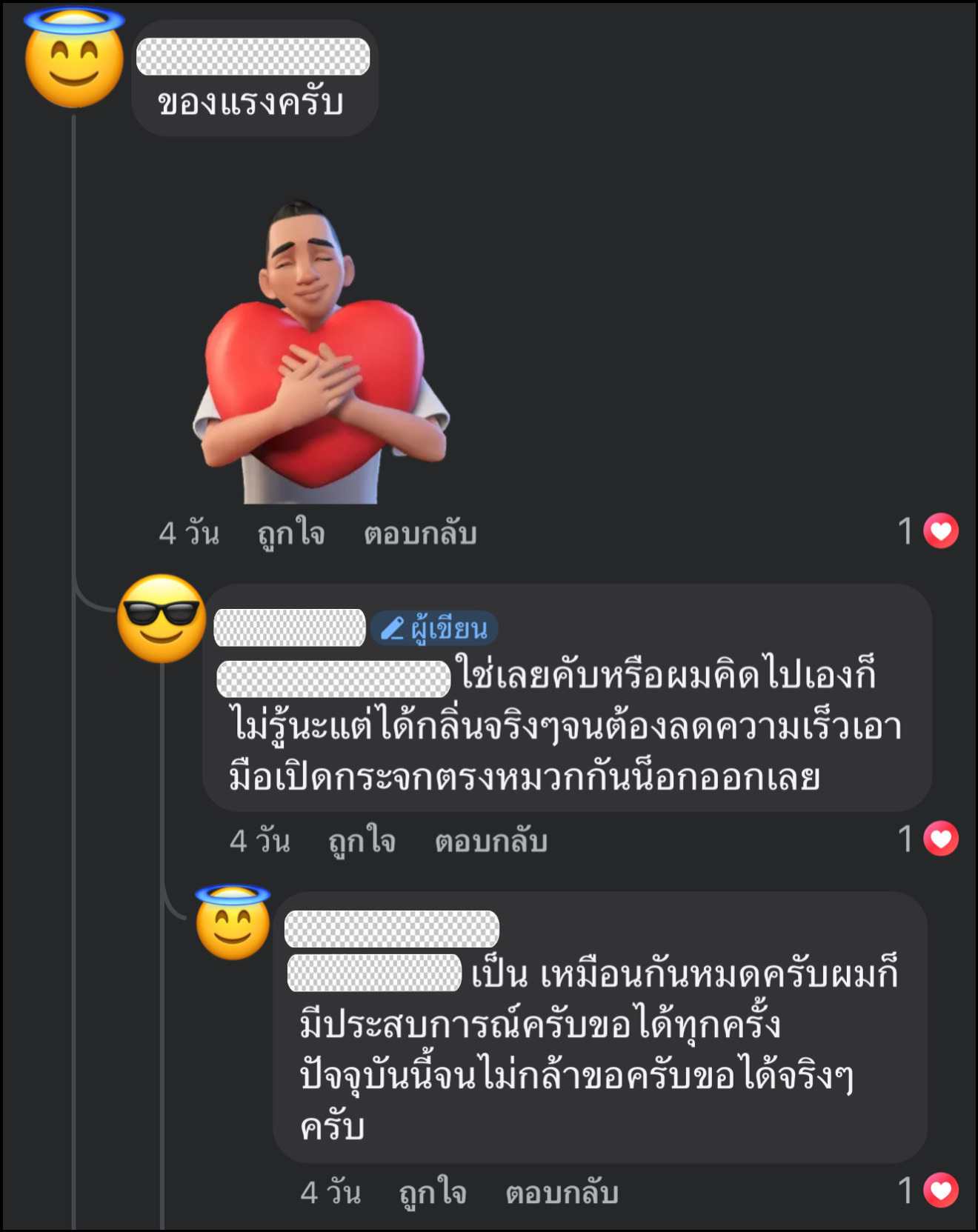Open the halo emoji avatar of the top commenter

pos(74,59)
